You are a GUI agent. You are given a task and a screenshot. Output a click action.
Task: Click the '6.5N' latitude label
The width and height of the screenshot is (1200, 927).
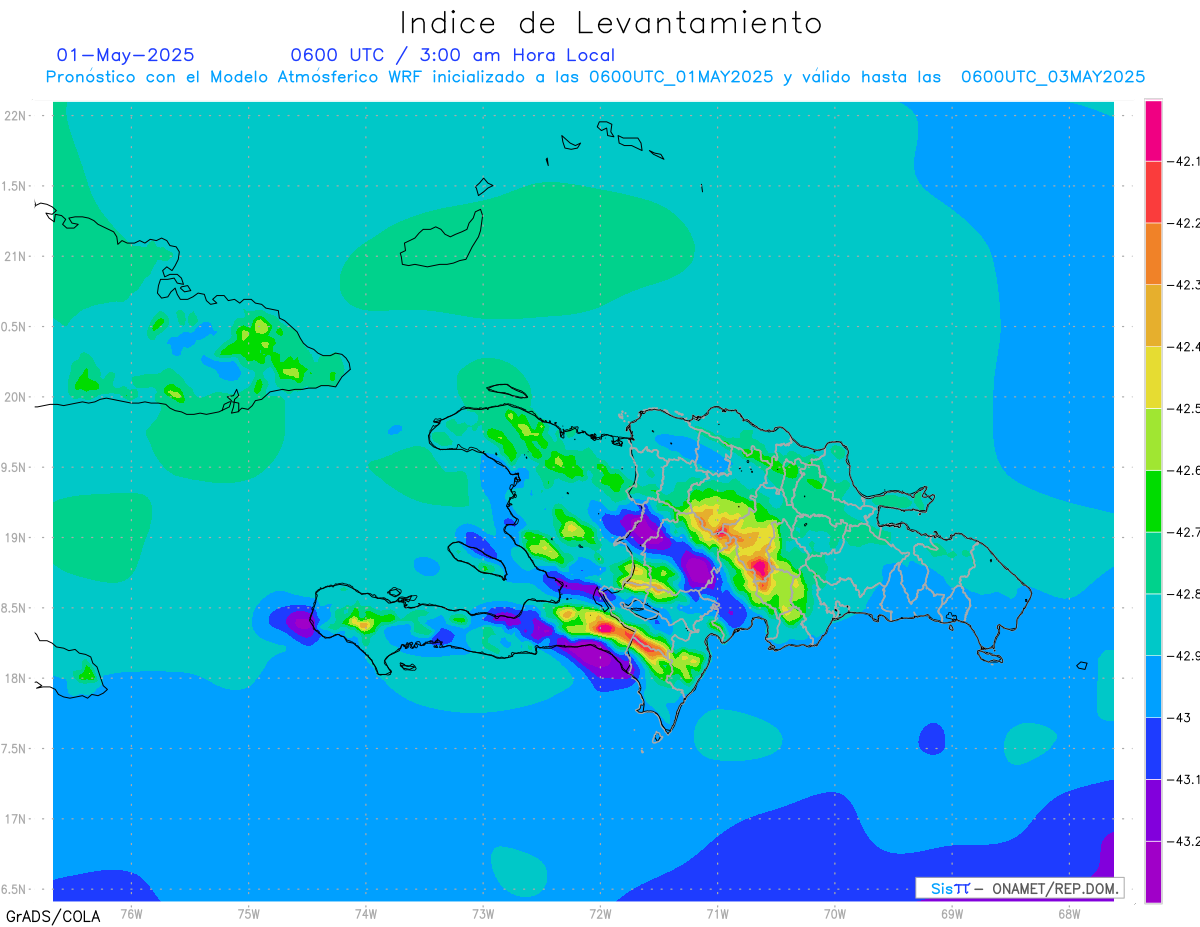point(14,890)
